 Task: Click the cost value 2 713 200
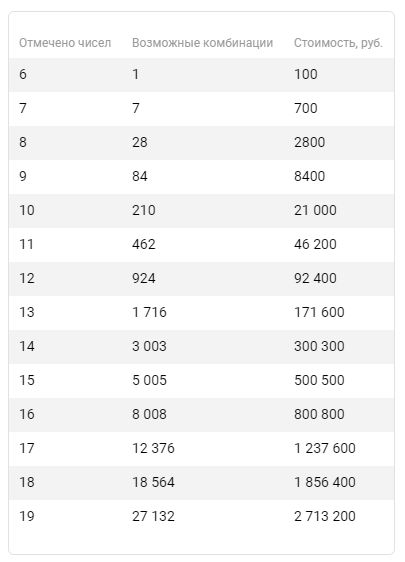(325, 516)
